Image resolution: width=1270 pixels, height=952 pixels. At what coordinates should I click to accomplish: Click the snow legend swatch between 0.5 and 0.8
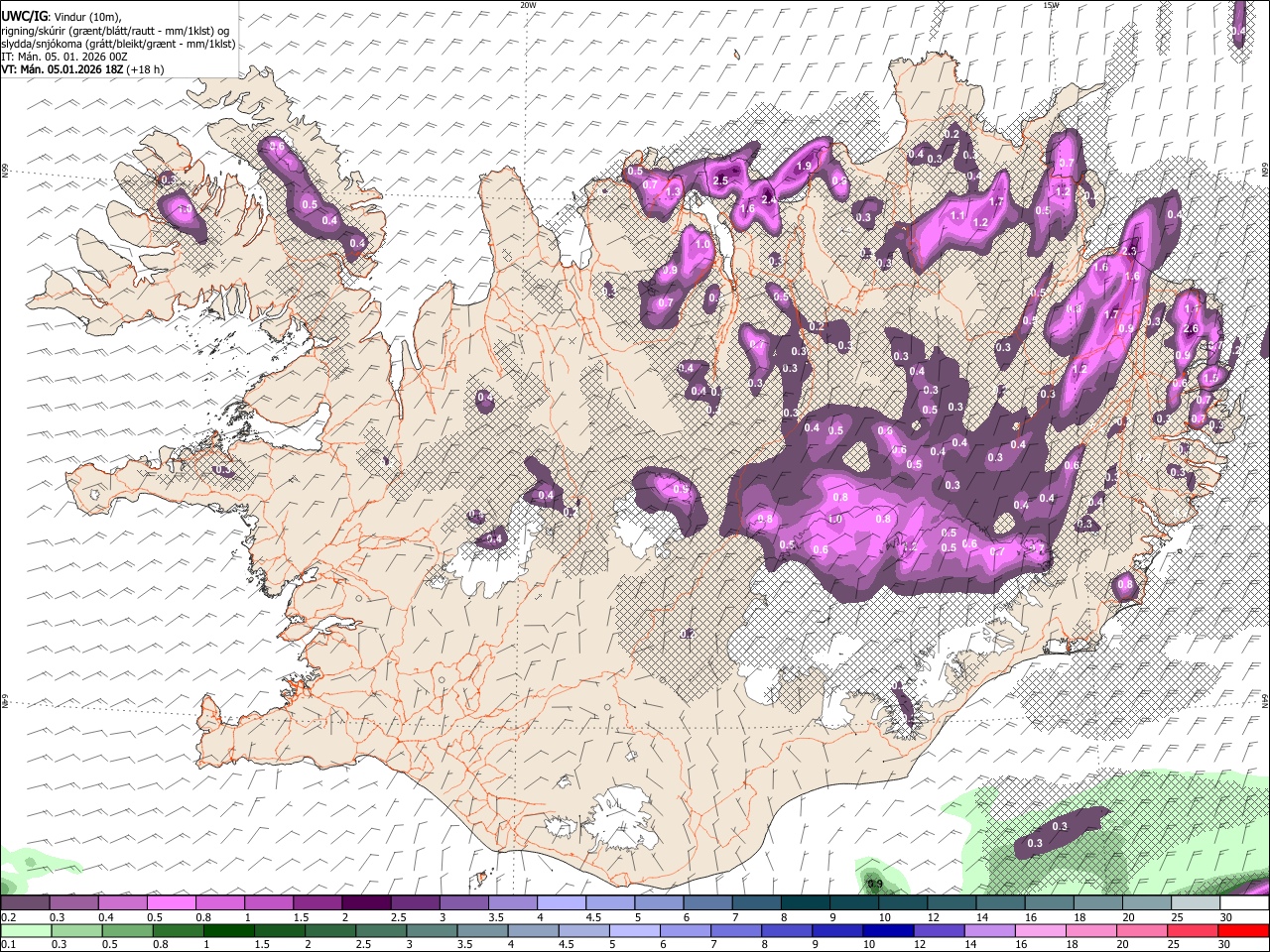coord(171,902)
